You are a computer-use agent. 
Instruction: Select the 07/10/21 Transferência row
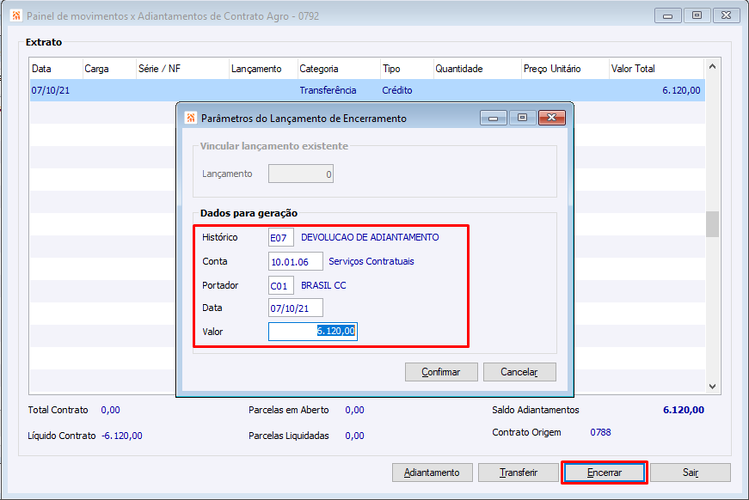367,90
